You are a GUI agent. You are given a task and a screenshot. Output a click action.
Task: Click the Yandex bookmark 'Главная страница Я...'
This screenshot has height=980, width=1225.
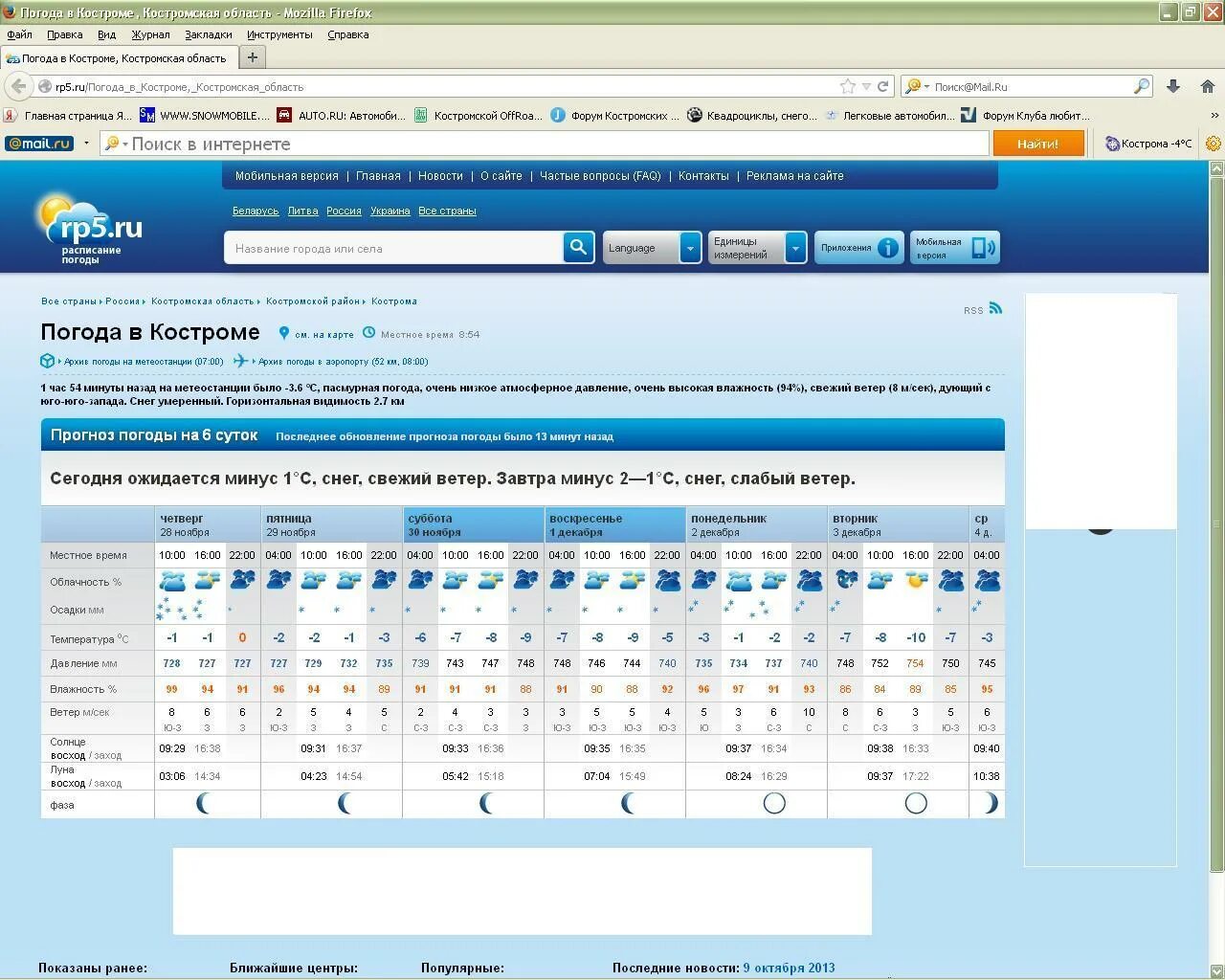coord(68,116)
